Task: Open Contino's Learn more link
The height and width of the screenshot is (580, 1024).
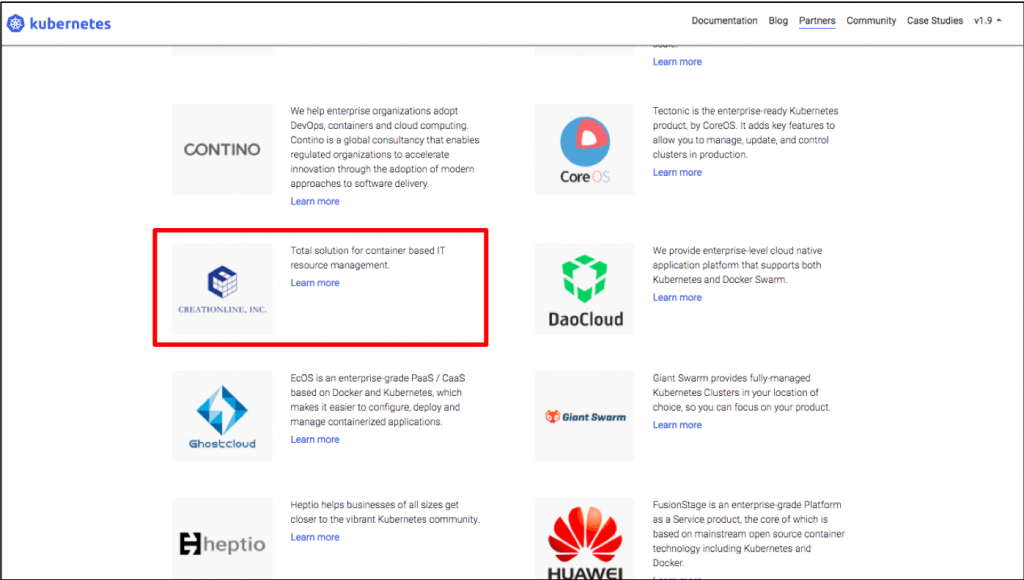Action: (315, 201)
